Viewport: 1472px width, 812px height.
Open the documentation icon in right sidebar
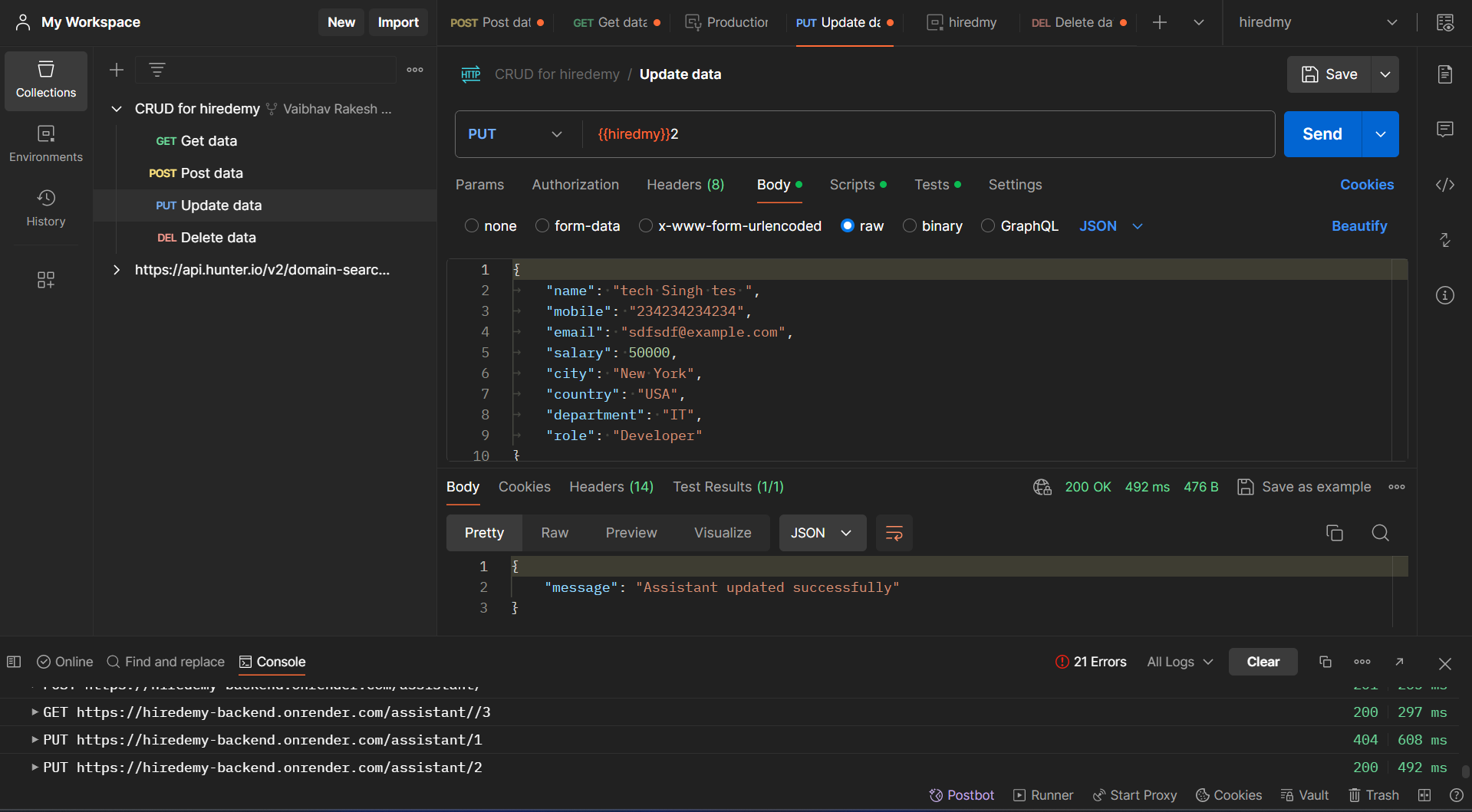[x=1445, y=74]
